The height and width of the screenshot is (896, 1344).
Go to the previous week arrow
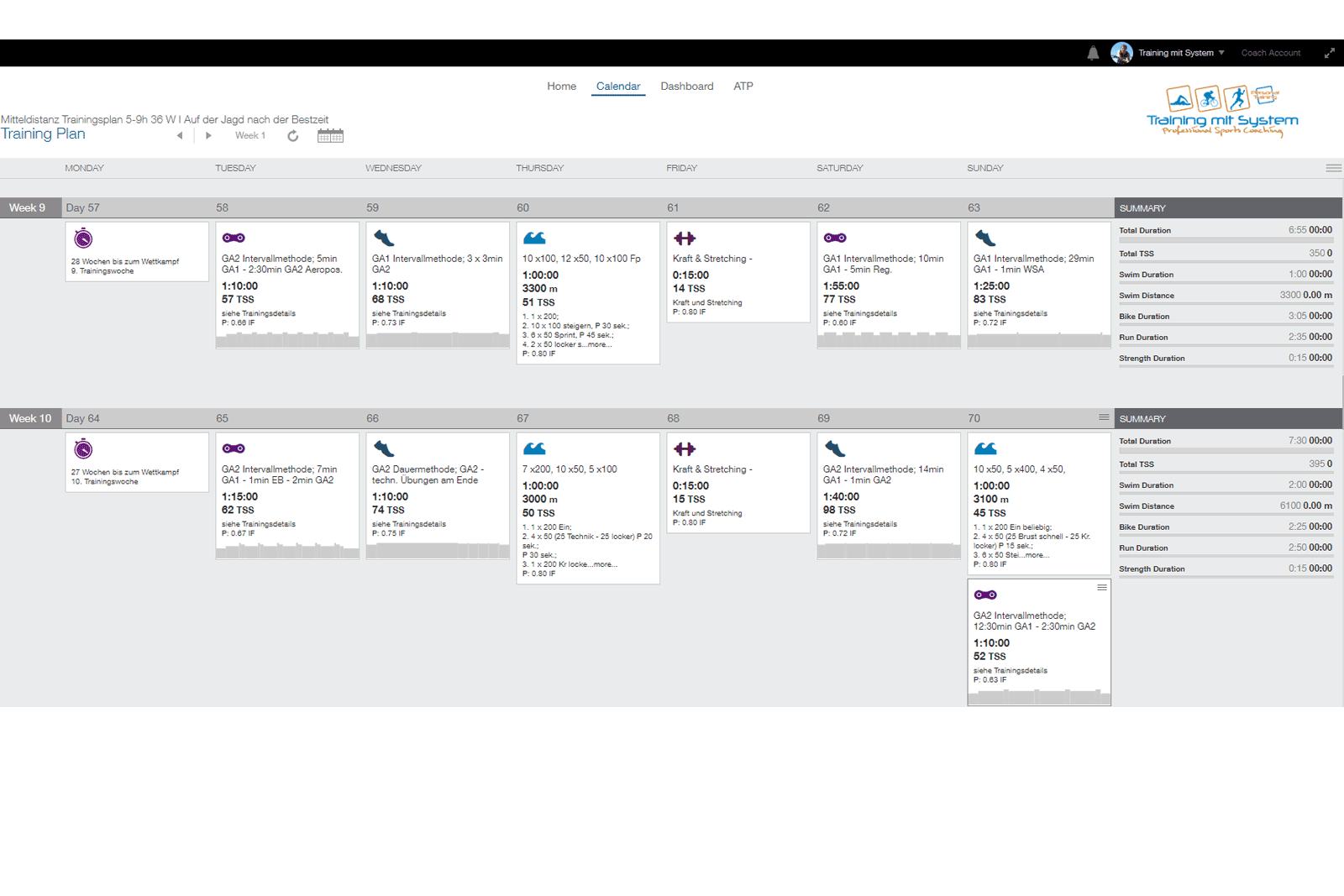pyautogui.click(x=180, y=136)
